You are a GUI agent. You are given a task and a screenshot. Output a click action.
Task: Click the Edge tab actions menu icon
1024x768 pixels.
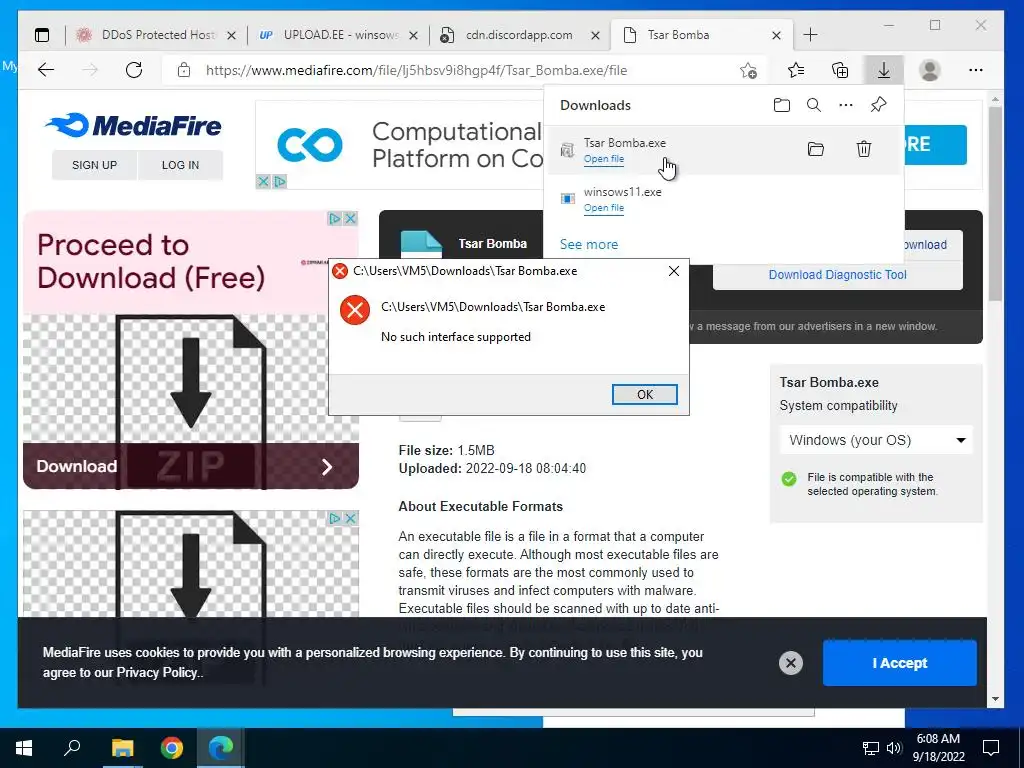(42, 35)
